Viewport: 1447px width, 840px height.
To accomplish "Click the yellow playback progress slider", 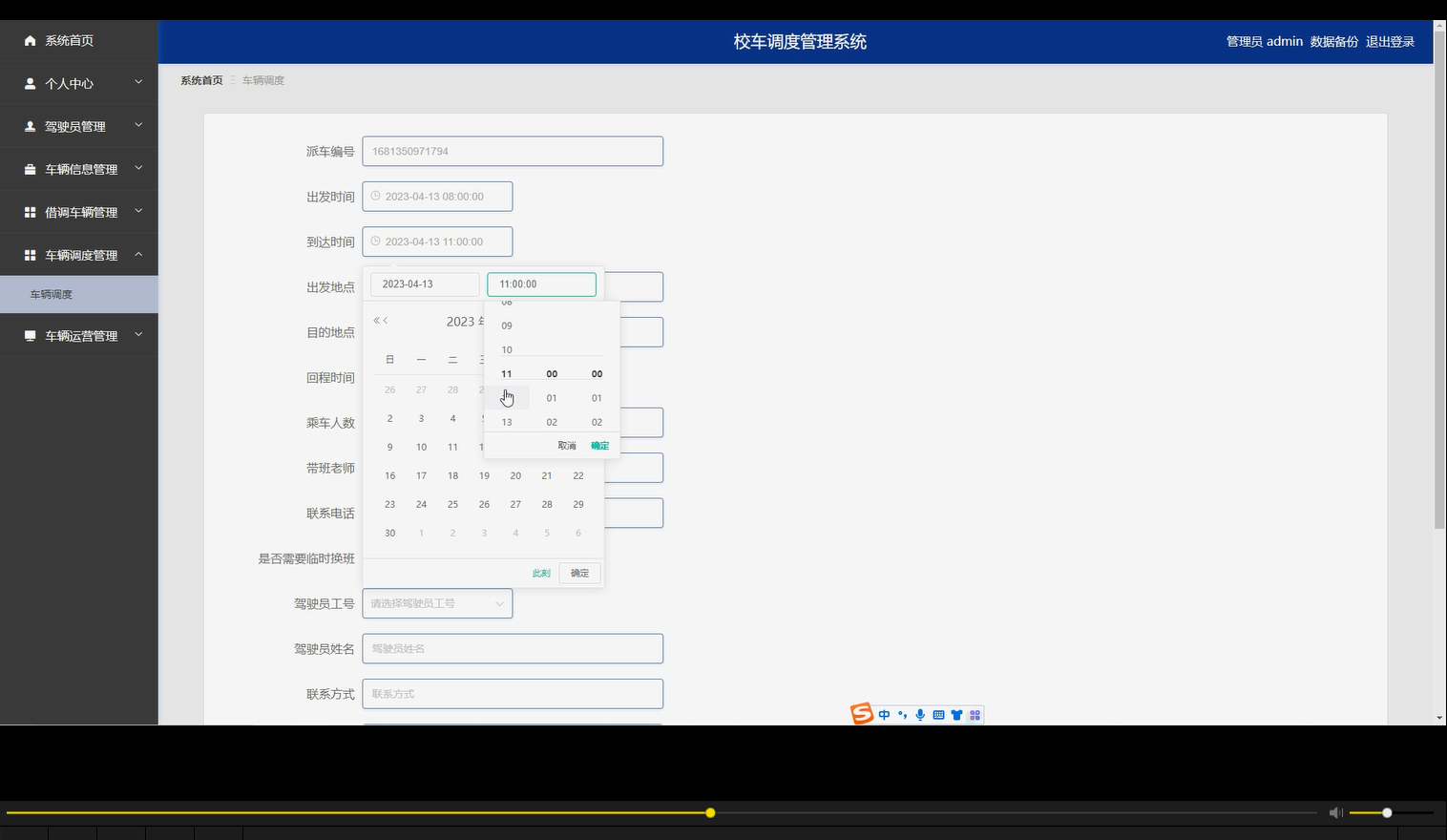I will click(x=709, y=812).
